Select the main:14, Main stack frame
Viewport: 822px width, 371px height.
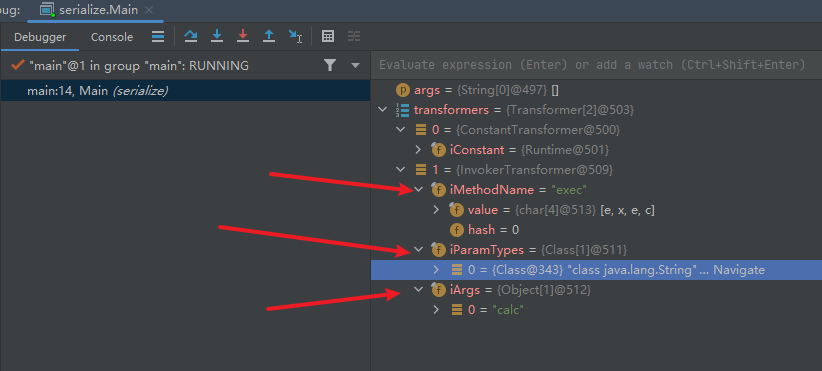185,91
